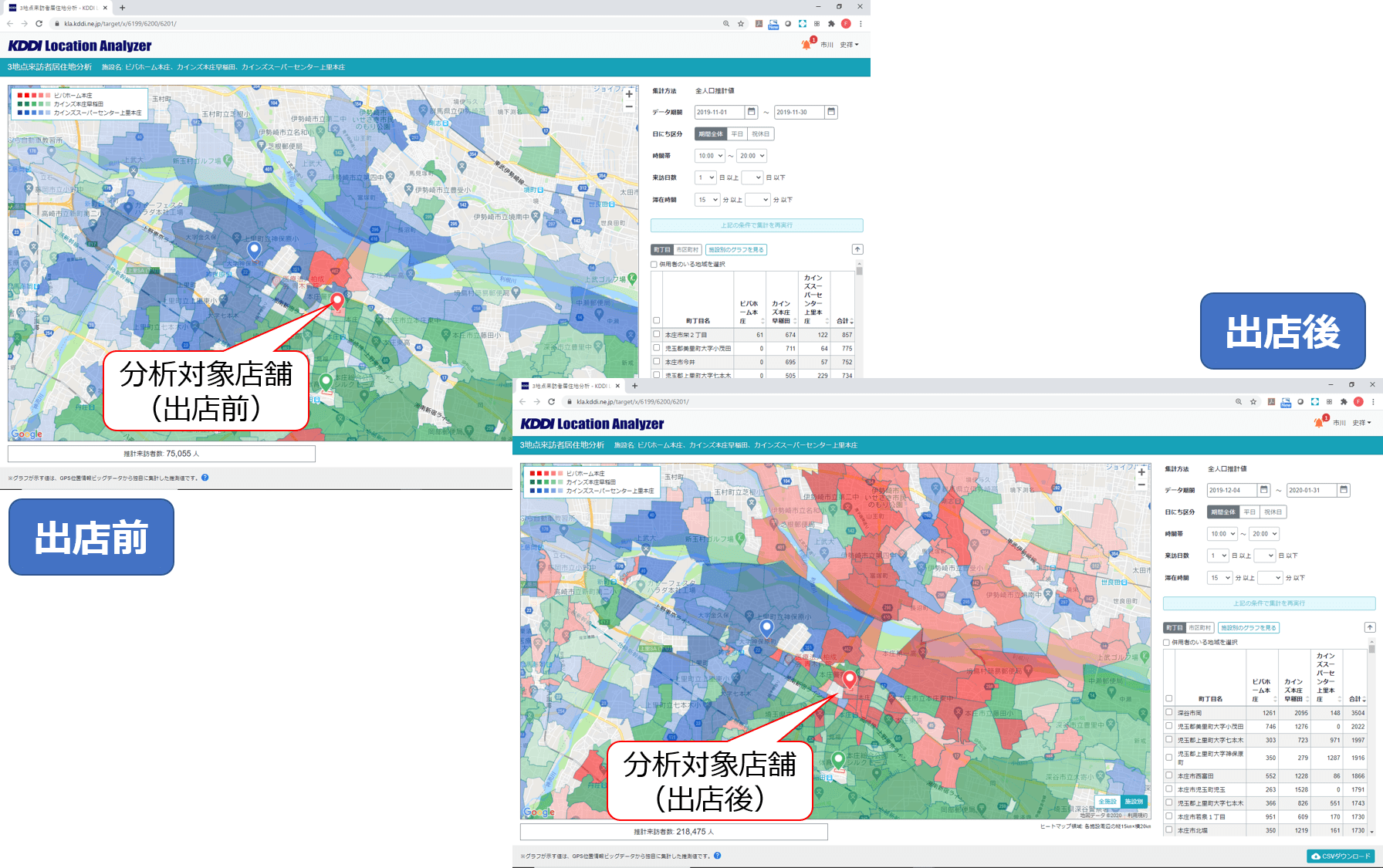1383x868 pixels.
Task: Open 20:00 end time dropdown, lower window
Action: 1264,534
